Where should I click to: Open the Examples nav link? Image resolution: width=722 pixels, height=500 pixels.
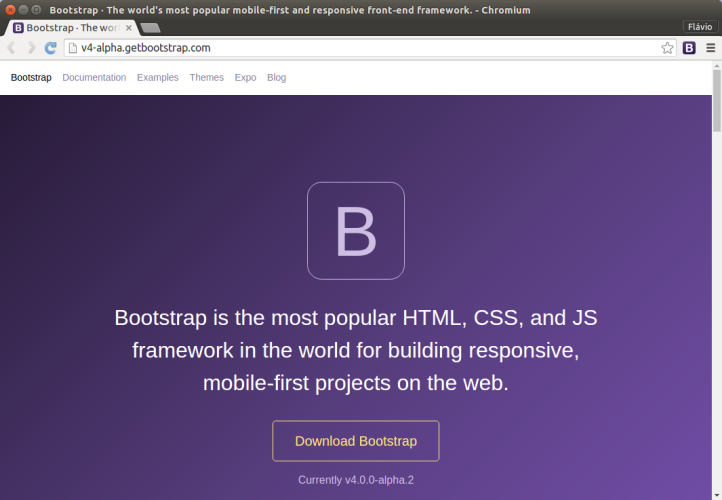click(157, 77)
